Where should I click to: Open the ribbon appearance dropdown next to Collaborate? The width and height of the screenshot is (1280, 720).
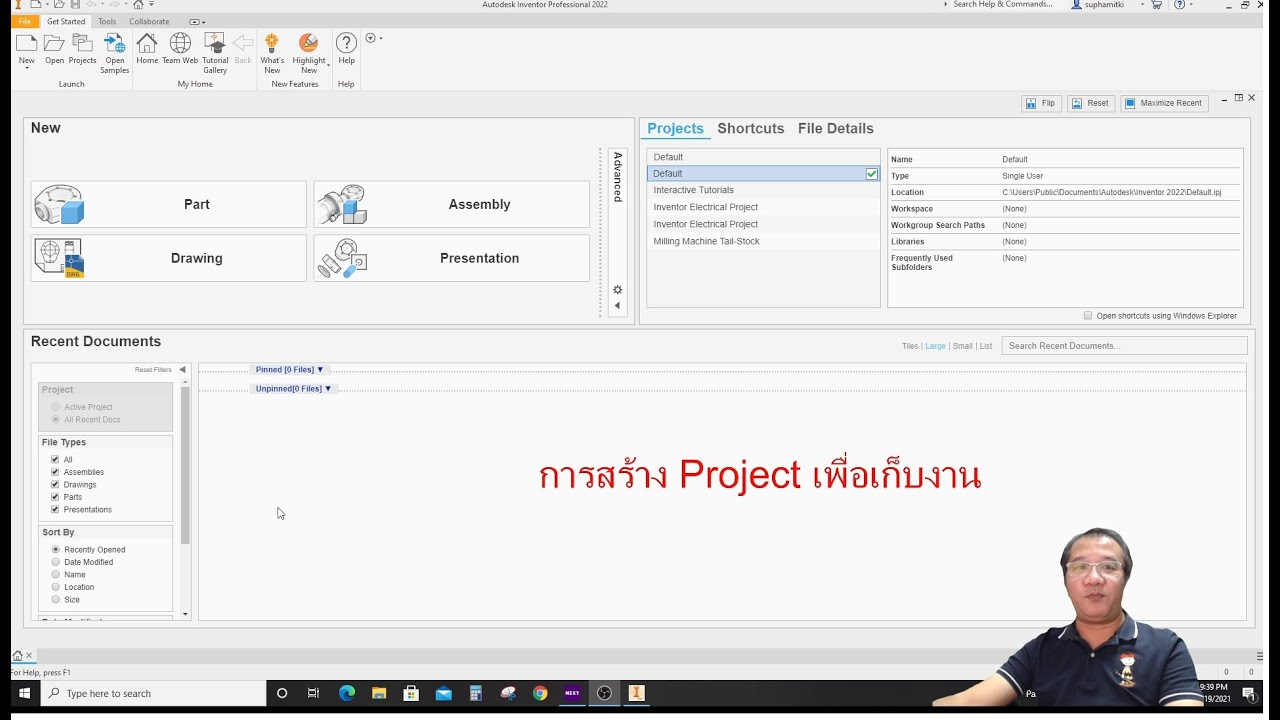pyautogui.click(x=198, y=22)
